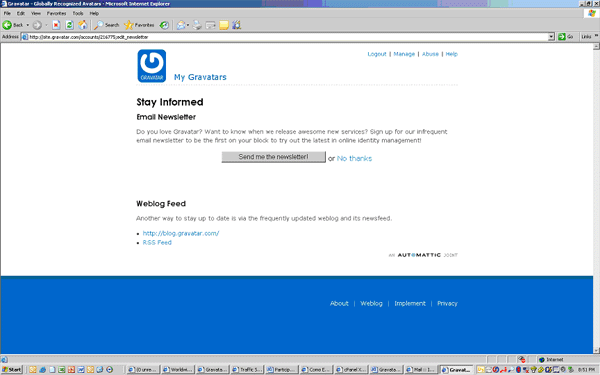Click the History icon in toolbar

pos(164,25)
